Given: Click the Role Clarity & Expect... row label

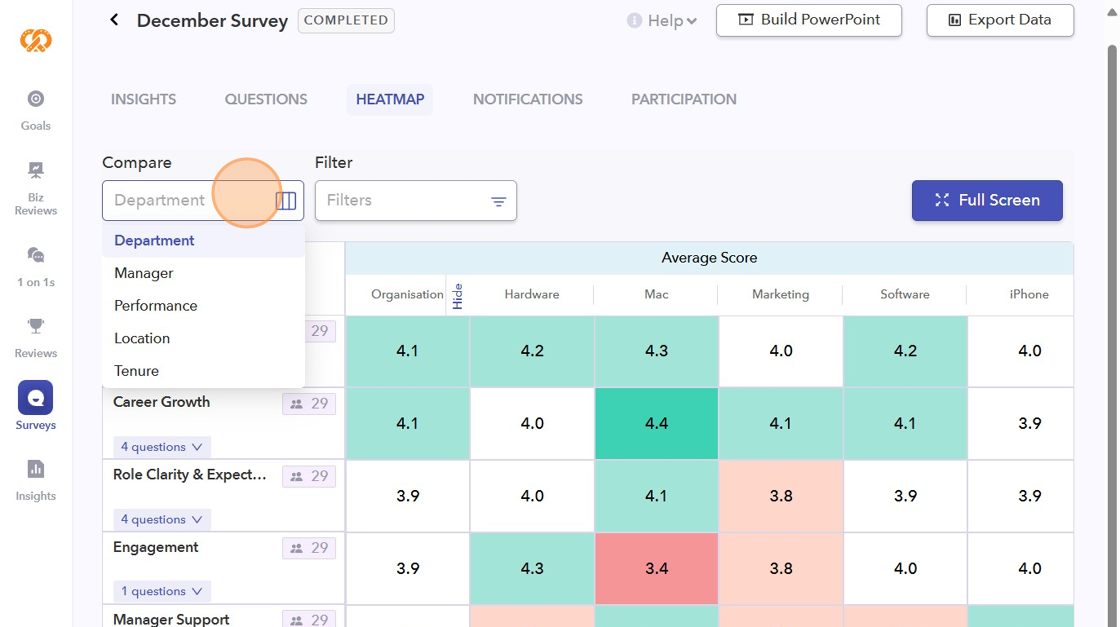Looking at the screenshot, I should tap(190, 475).
